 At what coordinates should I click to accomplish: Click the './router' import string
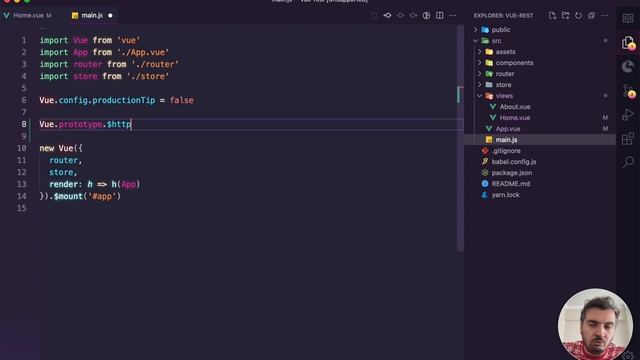click(155, 64)
